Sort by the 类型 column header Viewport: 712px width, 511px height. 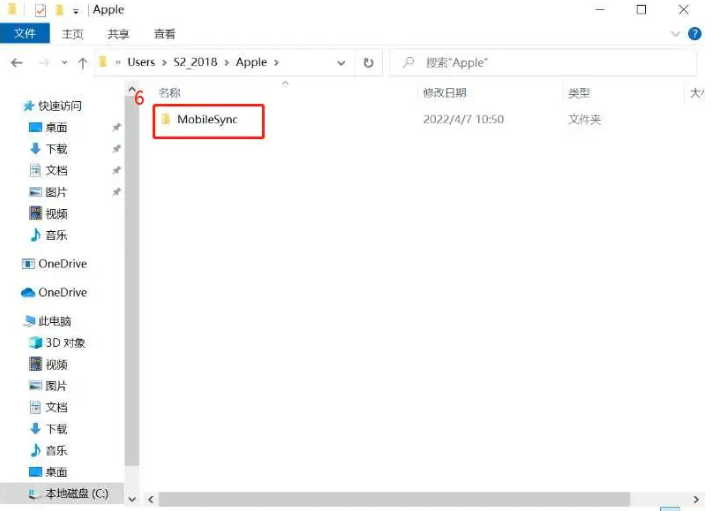[579, 93]
